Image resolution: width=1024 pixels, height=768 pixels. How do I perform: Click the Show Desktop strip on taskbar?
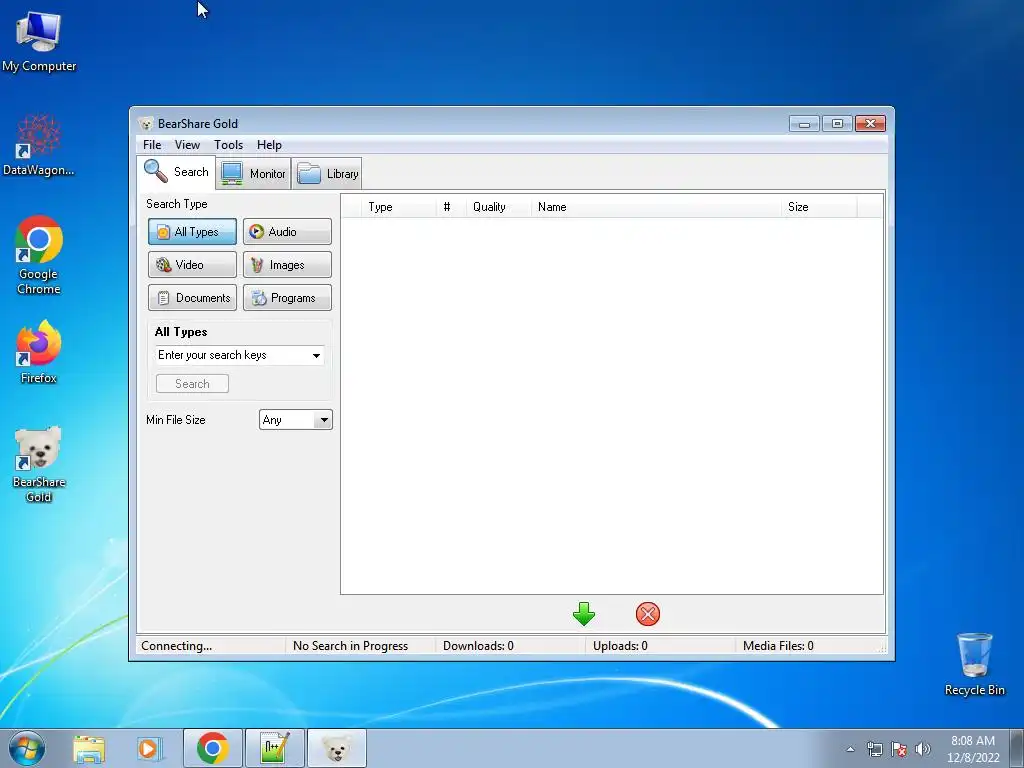click(x=1017, y=748)
